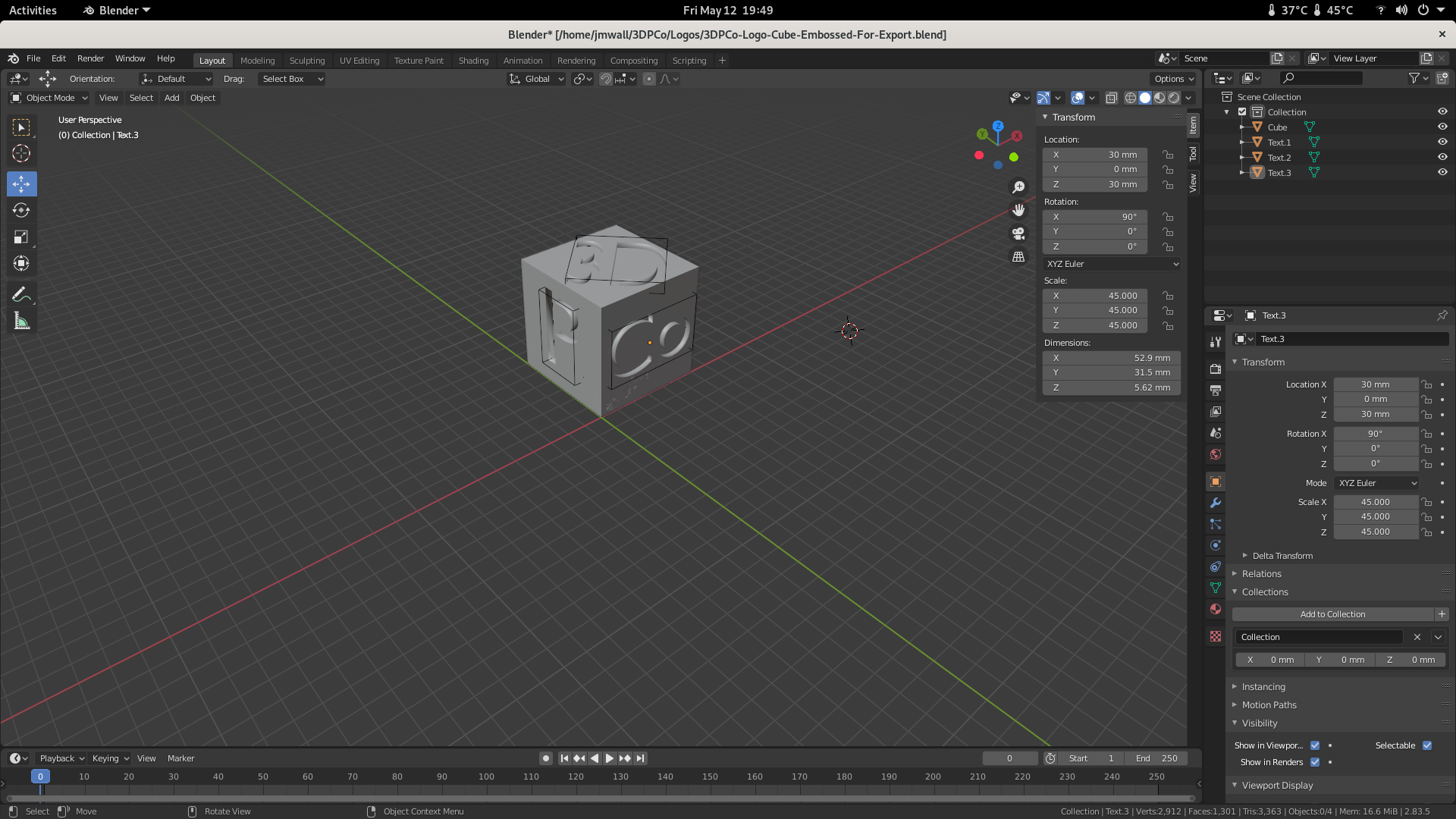Activate the Scale tool
Viewport: 1456px width, 819px height.
[x=21, y=237]
